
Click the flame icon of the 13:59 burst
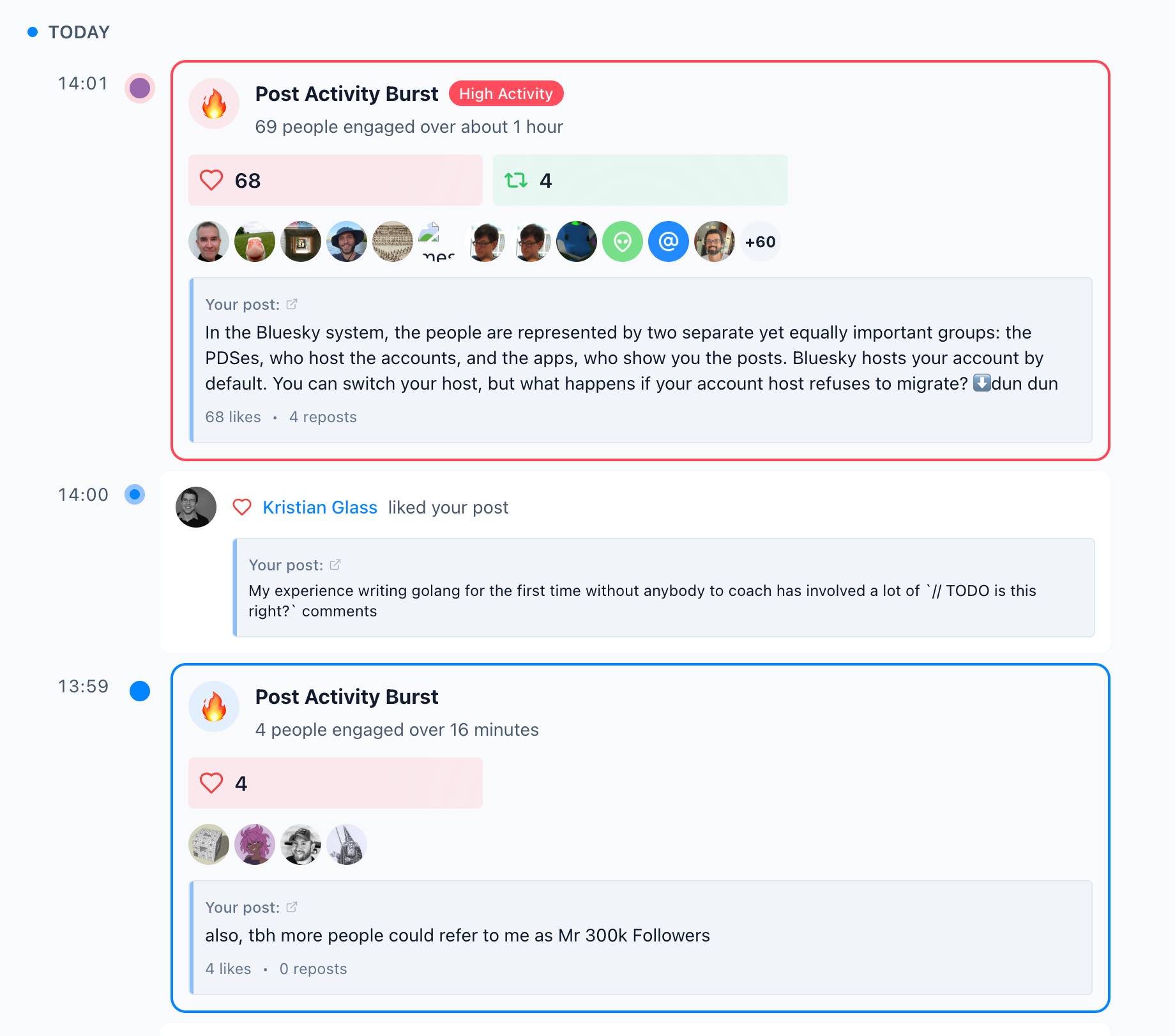(214, 706)
